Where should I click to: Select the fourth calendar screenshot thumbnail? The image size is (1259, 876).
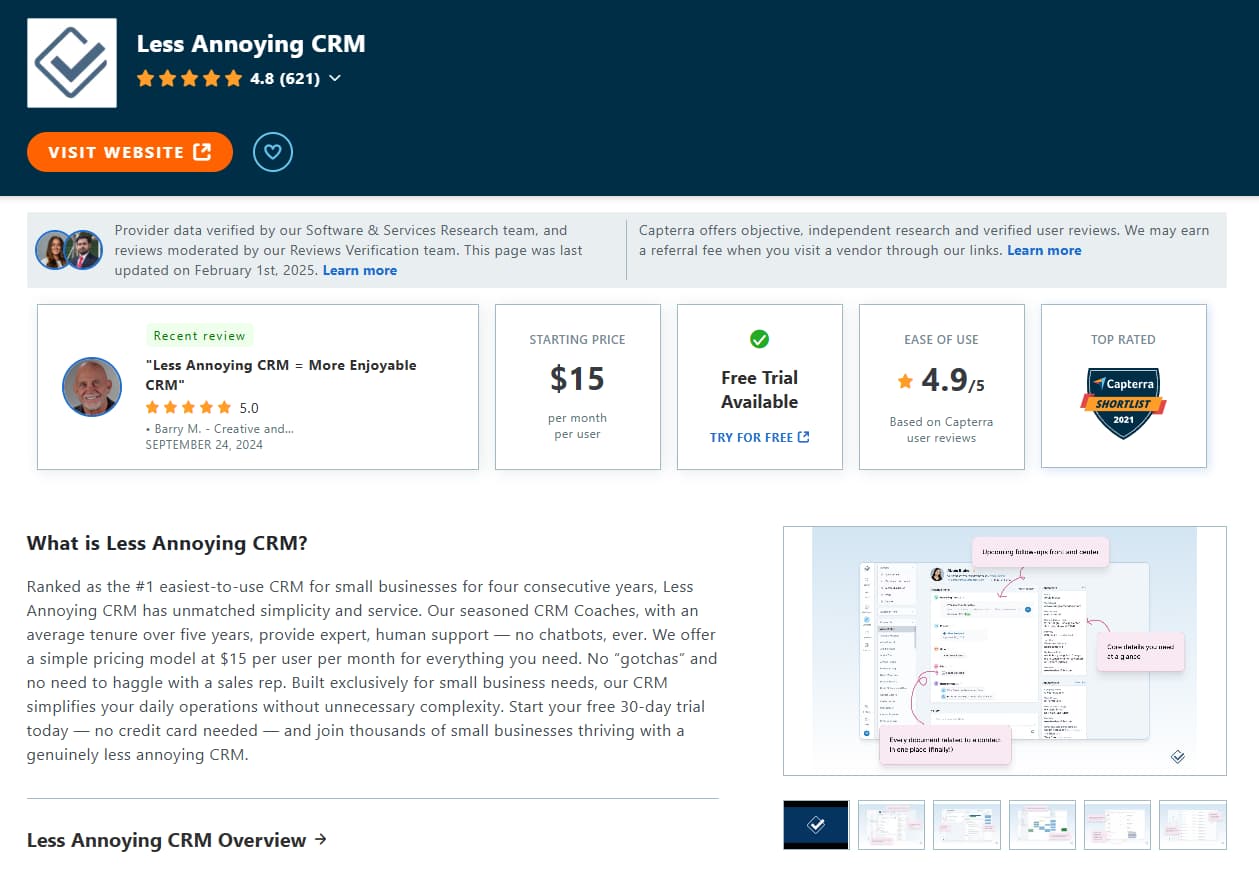tap(1043, 825)
